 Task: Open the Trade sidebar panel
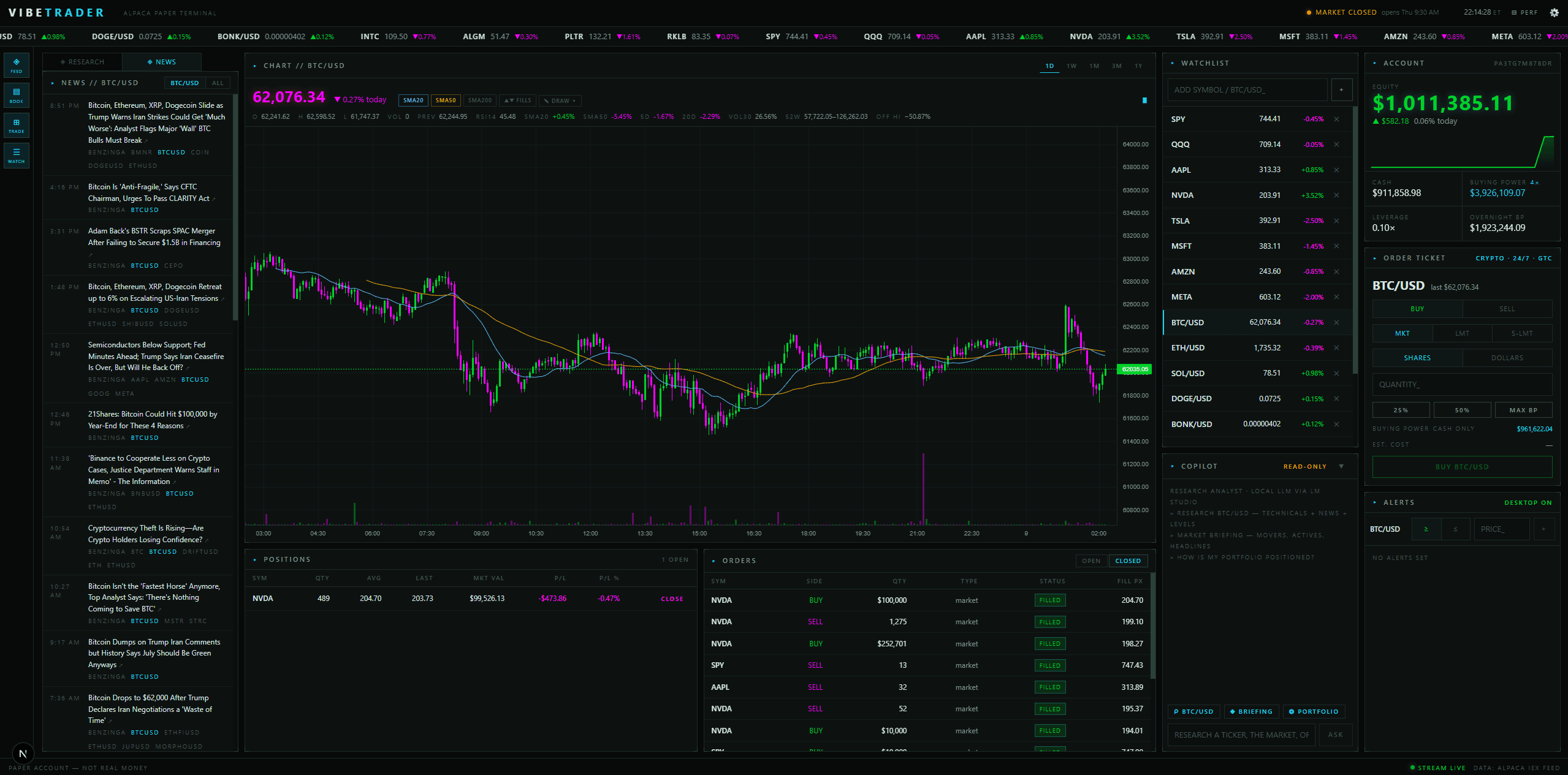coord(17,126)
